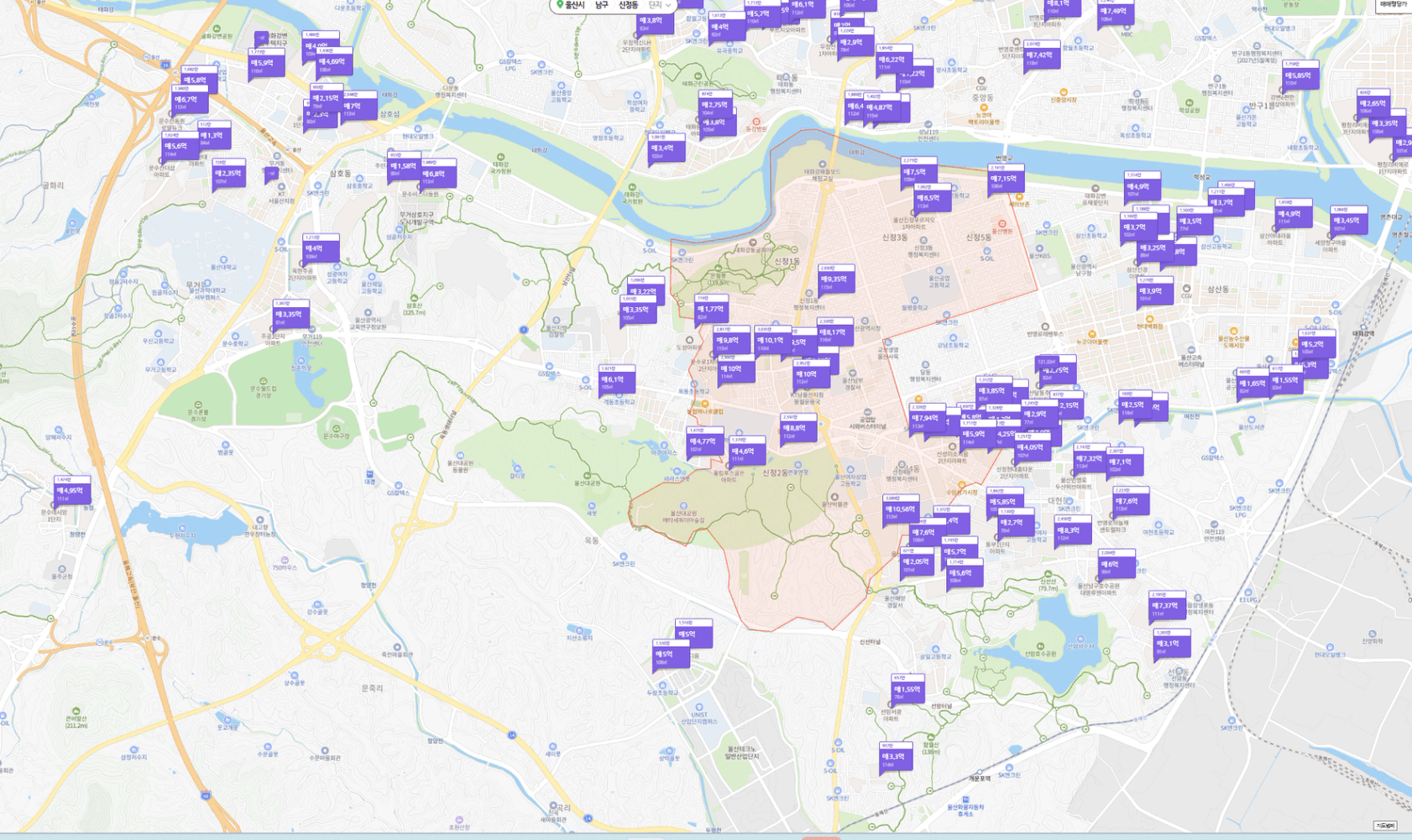
Task: Open the 매3.9억 listing marker
Action: point(1154,291)
